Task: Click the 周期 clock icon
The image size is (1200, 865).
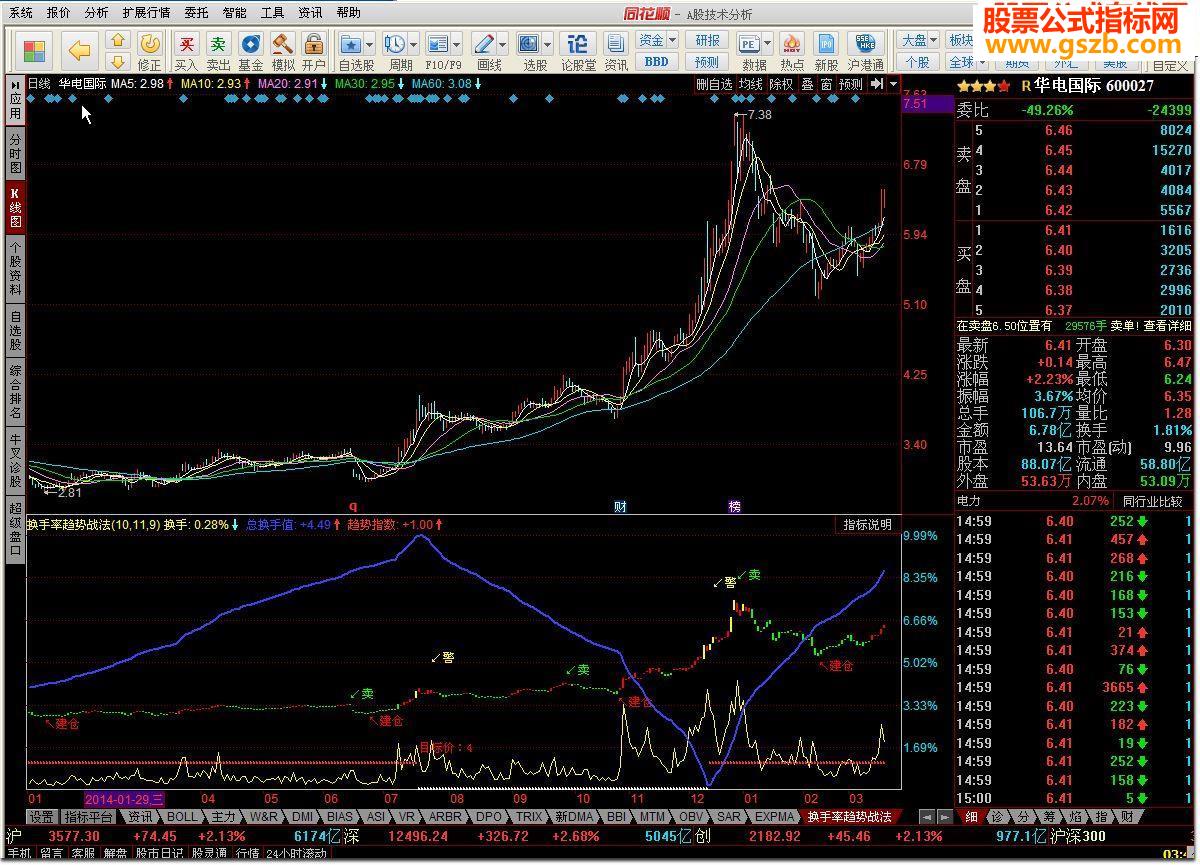Action: (394, 45)
